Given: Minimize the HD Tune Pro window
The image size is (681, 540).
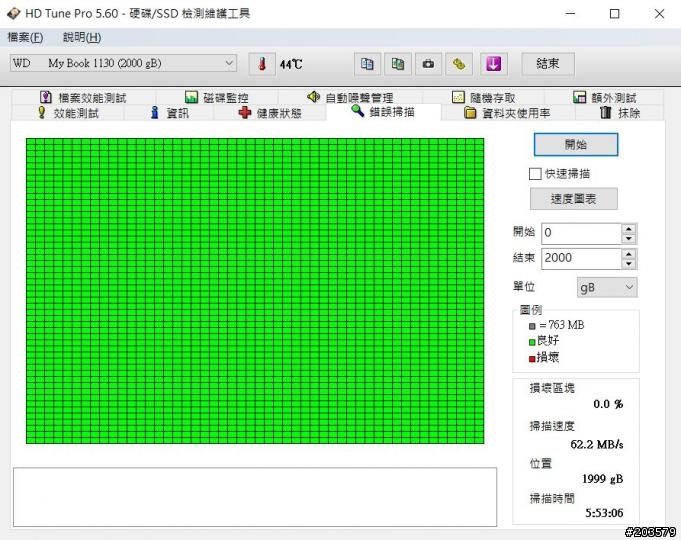Looking at the screenshot, I should 570,13.
